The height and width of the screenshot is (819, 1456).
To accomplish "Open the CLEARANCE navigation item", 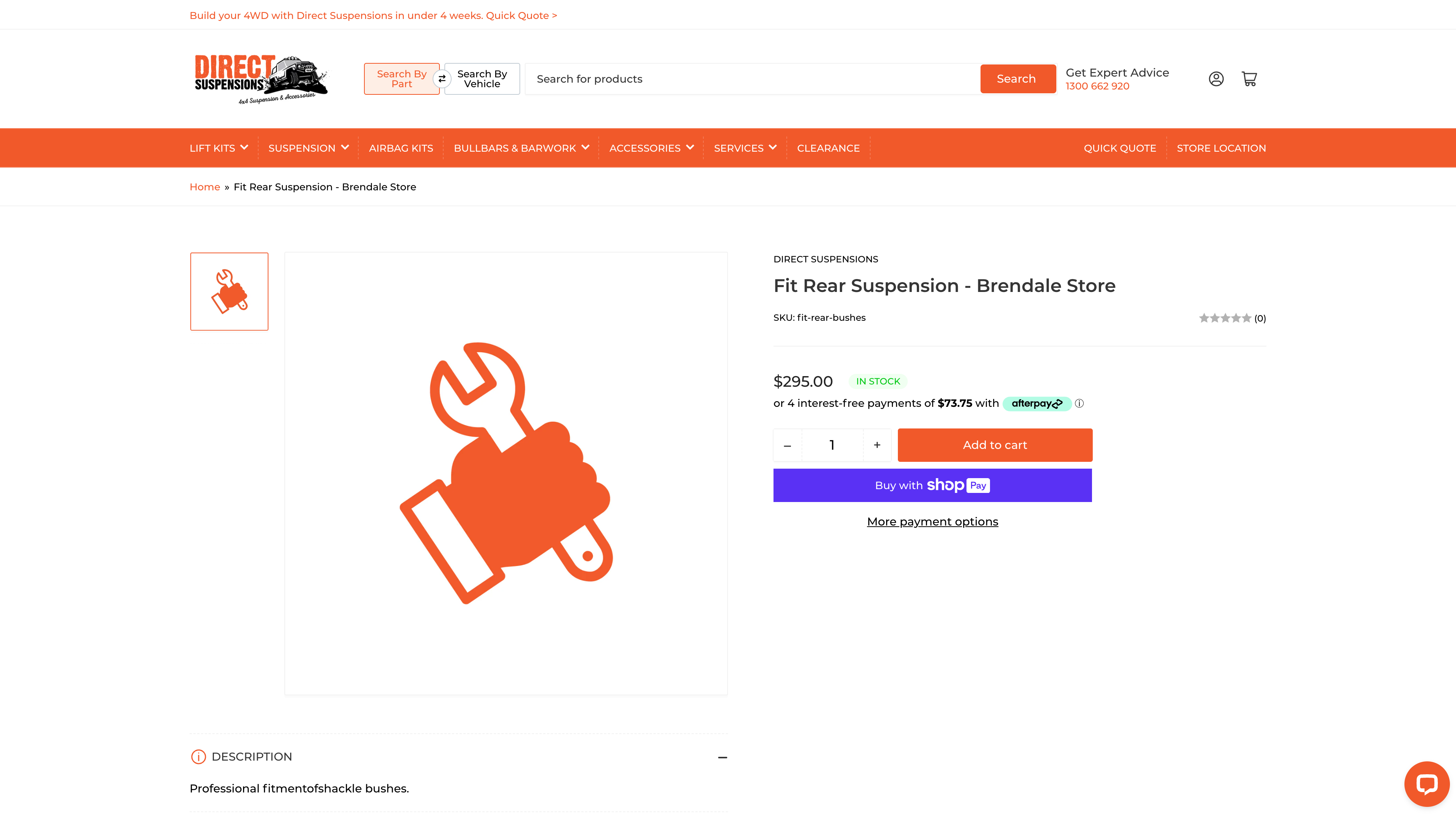I will (x=828, y=147).
